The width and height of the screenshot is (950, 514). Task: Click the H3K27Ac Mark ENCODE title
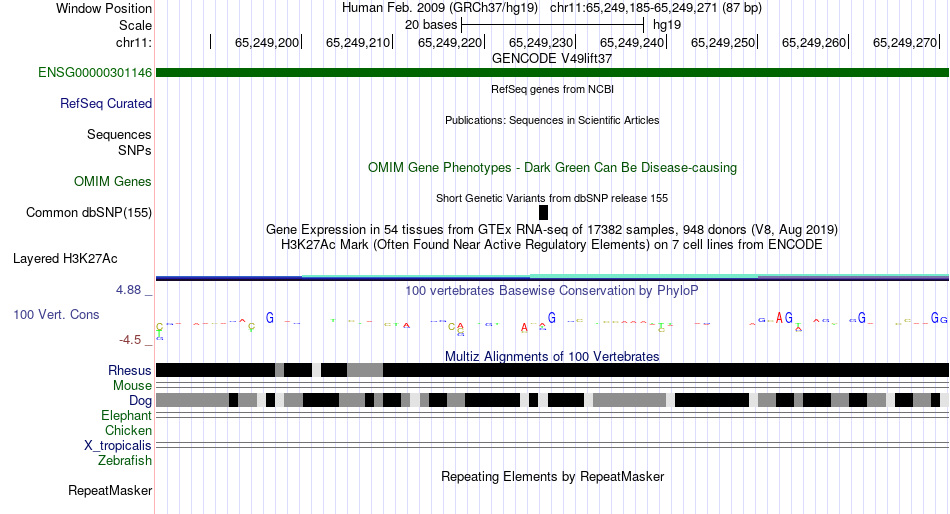click(552, 245)
